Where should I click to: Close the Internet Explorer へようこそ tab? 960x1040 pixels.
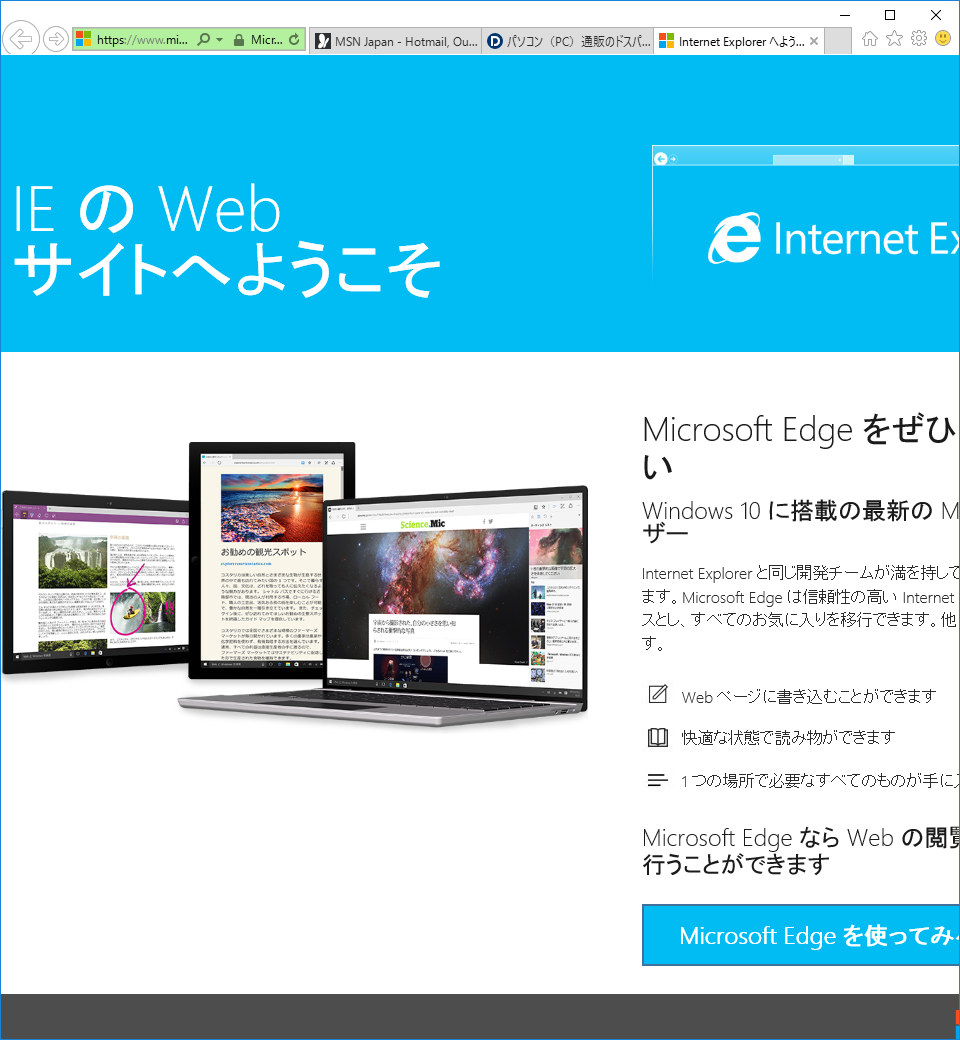pyautogui.click(x=814, y=41)
